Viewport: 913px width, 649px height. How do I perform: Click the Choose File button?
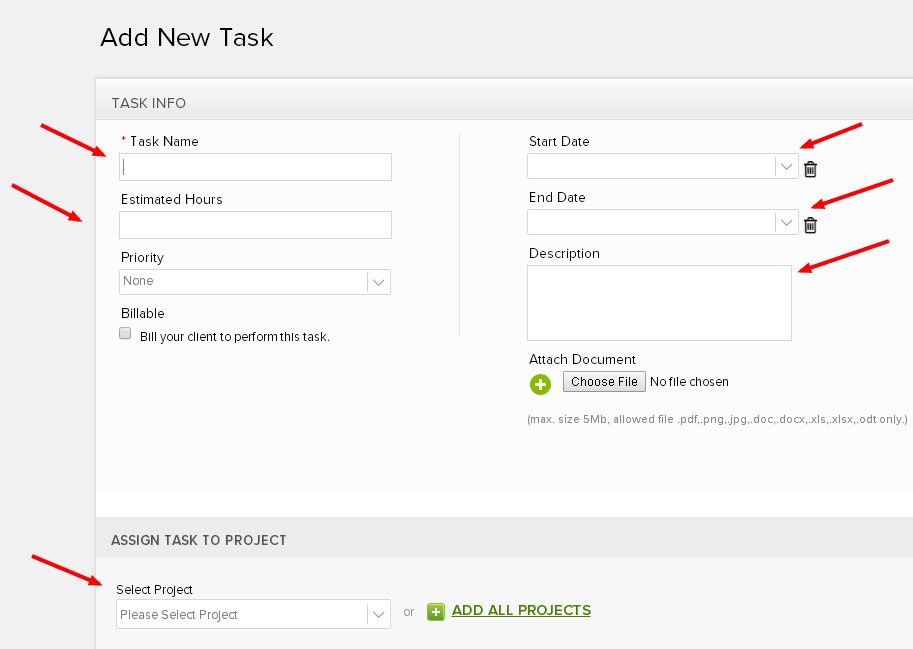click(604, 382)
